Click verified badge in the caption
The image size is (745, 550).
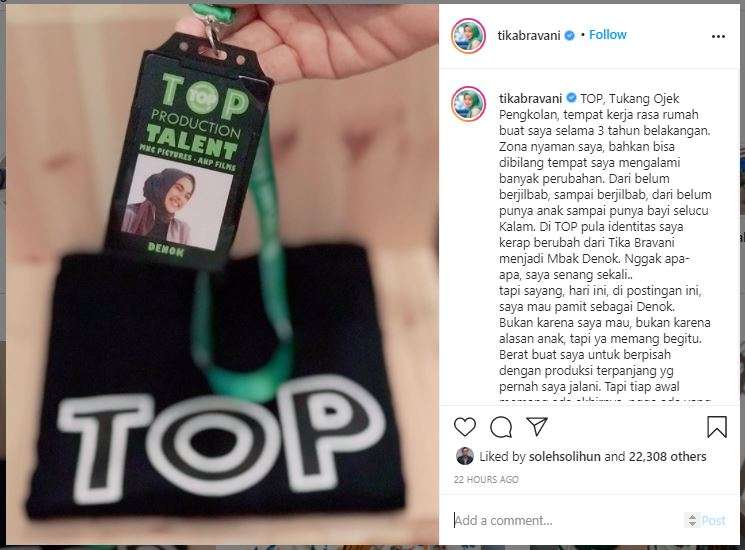[x=571, y=98]
